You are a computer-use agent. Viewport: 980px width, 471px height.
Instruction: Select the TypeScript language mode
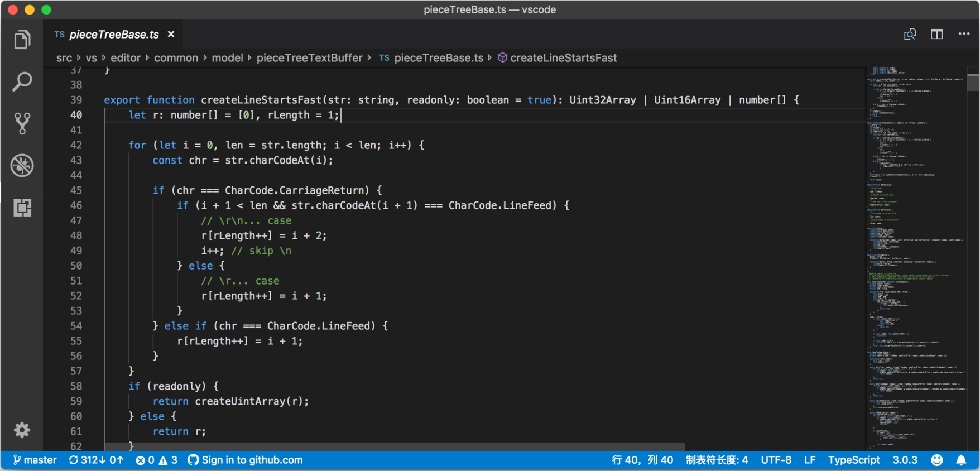pyautogui.click(x=854, y=460)
